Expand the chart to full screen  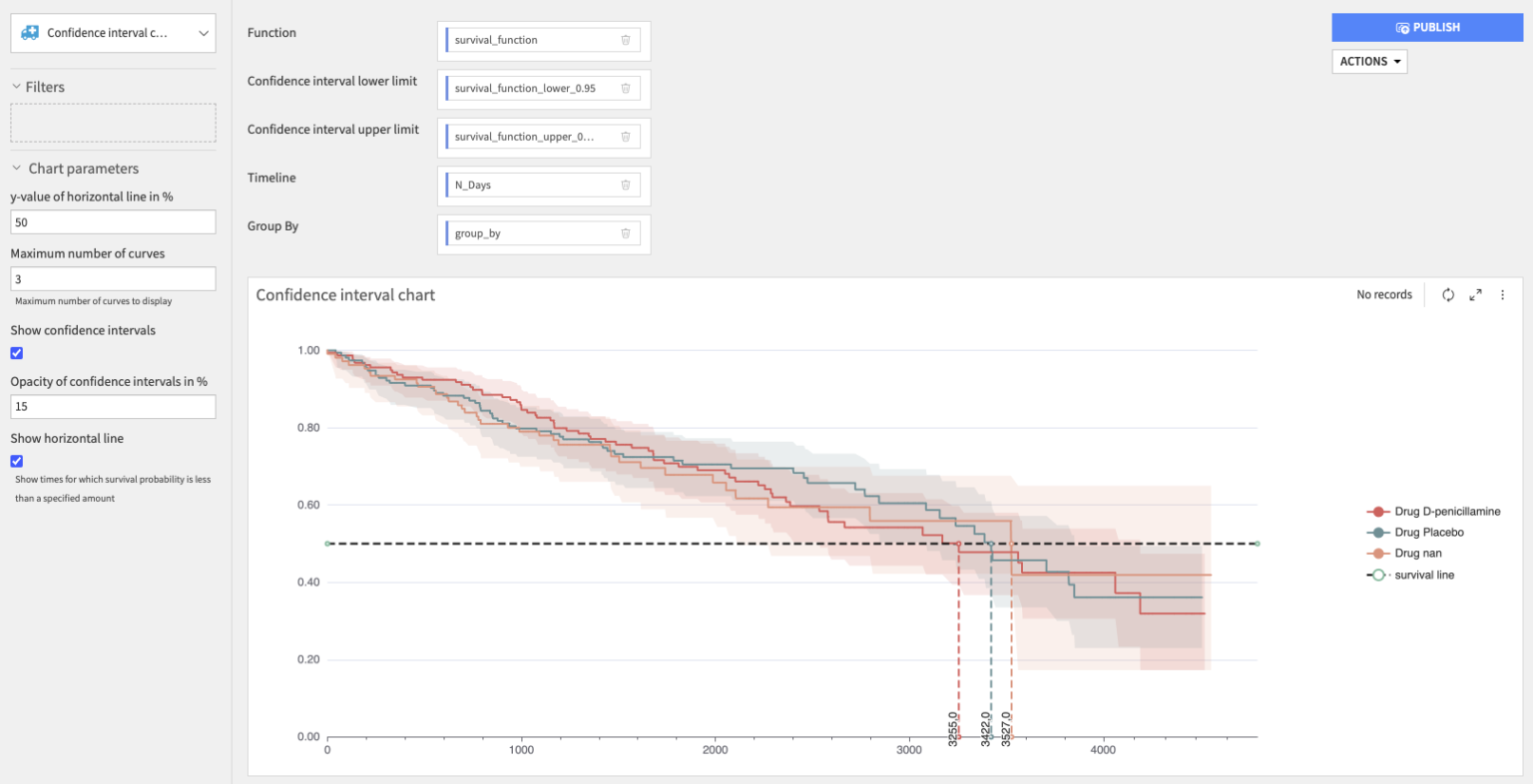coord(1475,294)
